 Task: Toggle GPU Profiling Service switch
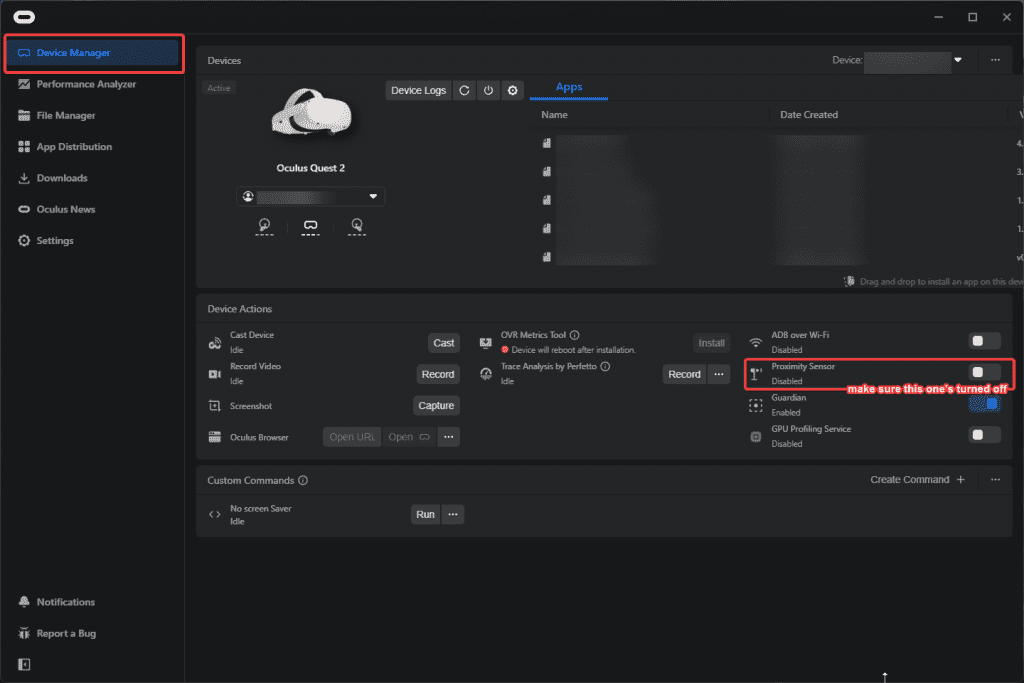(984, 436)
